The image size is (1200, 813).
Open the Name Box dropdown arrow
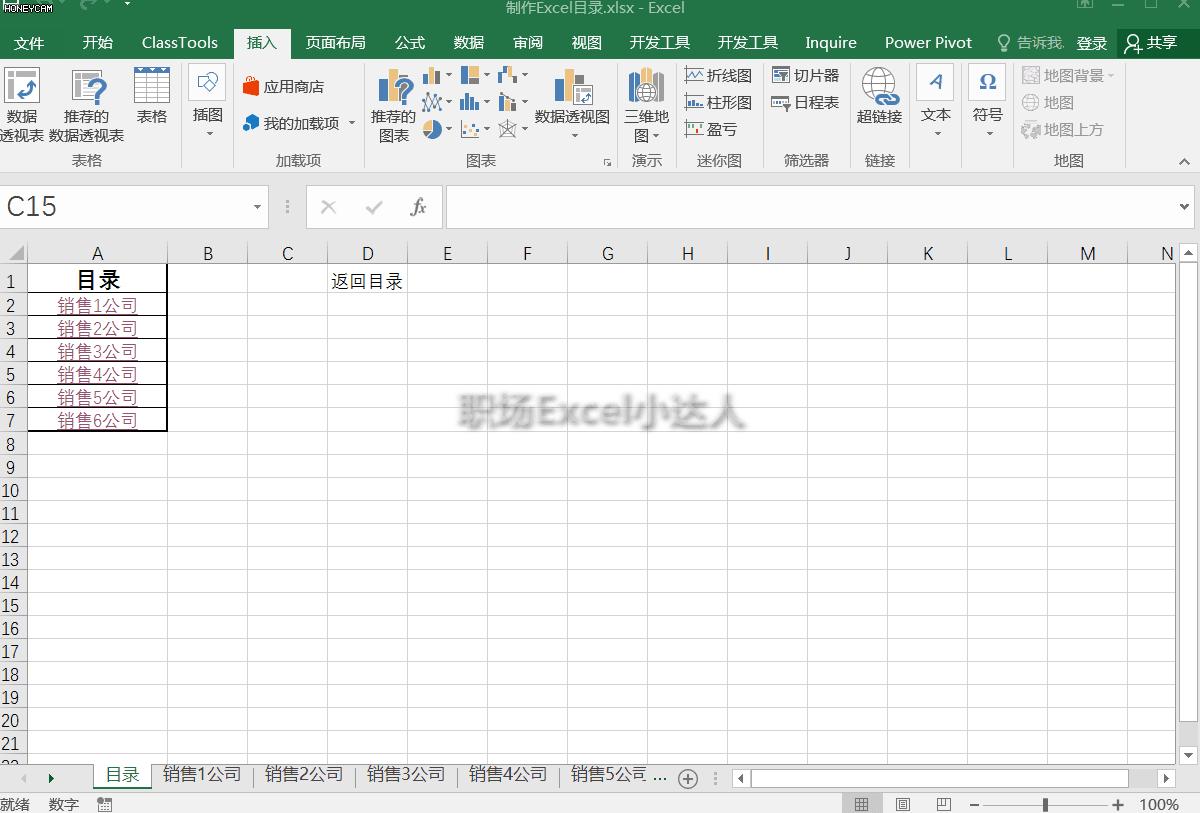click(257, 207)
